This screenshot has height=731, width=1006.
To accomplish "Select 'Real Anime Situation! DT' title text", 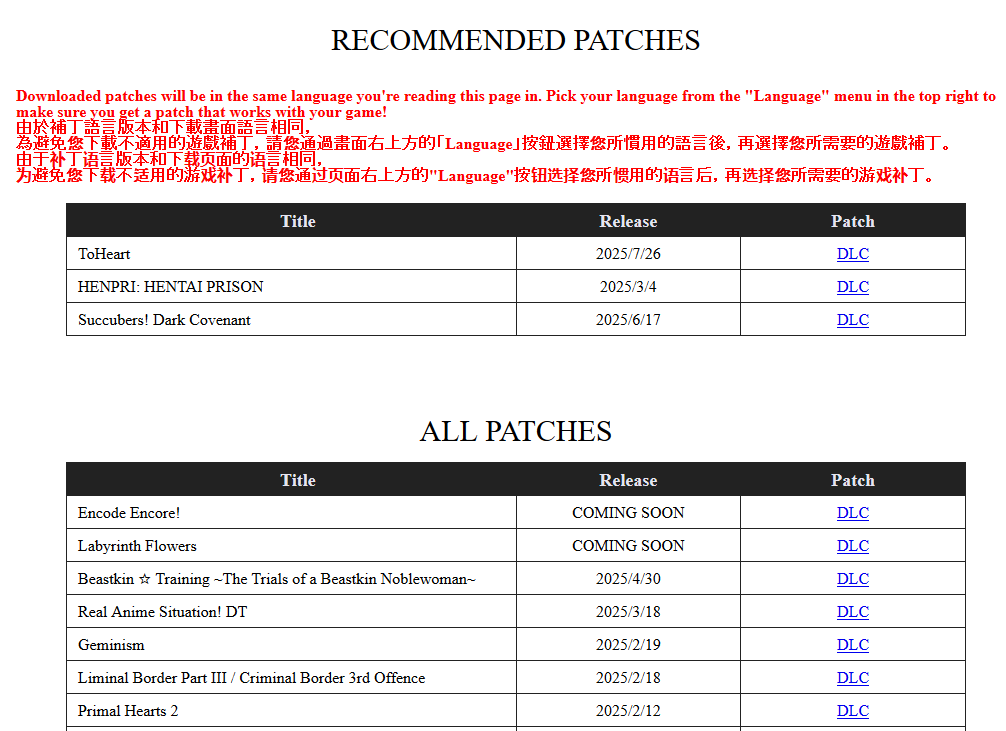I will click(x=162, y=612).
